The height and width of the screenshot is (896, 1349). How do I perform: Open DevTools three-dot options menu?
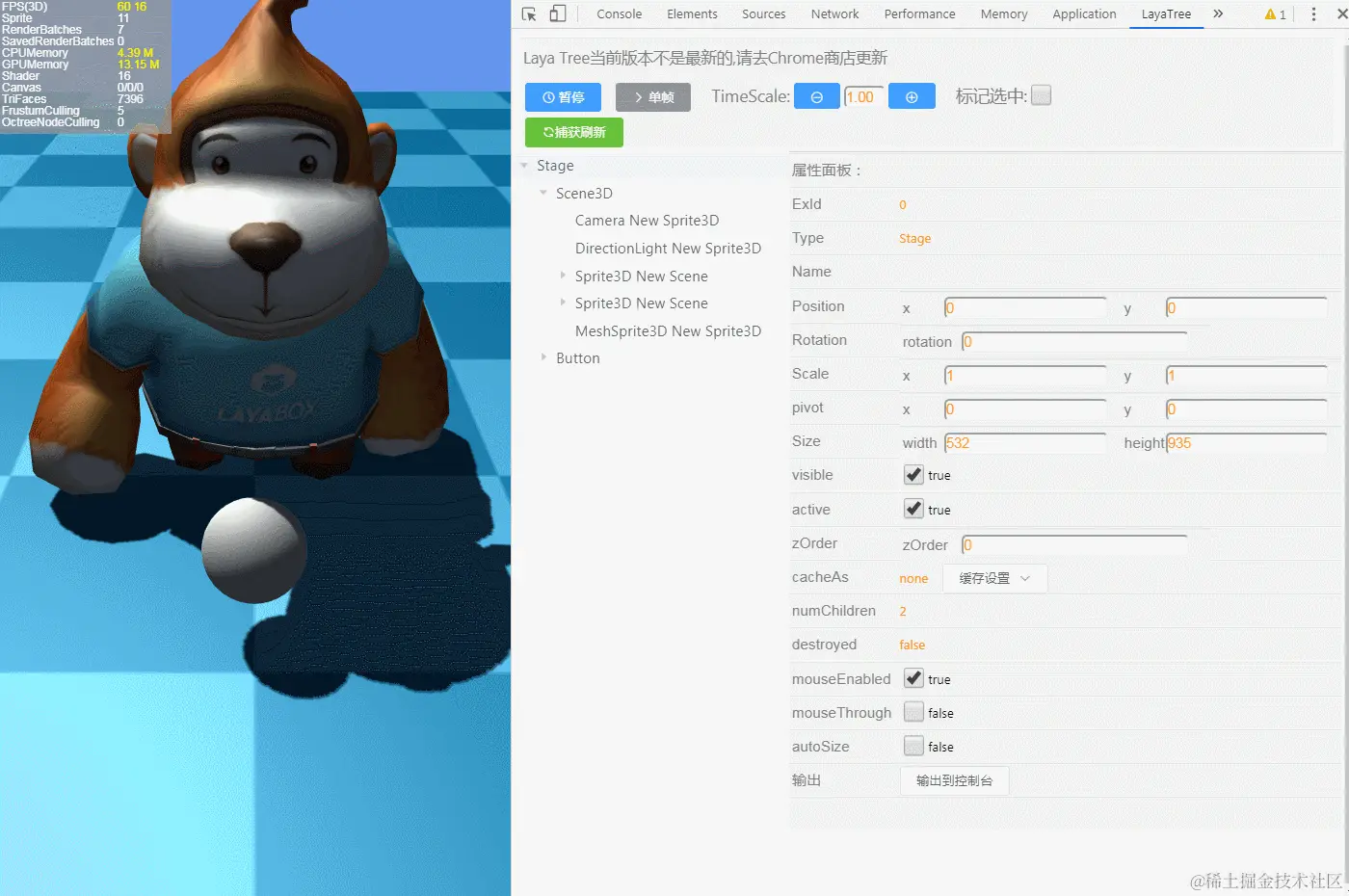(1312, 13)
